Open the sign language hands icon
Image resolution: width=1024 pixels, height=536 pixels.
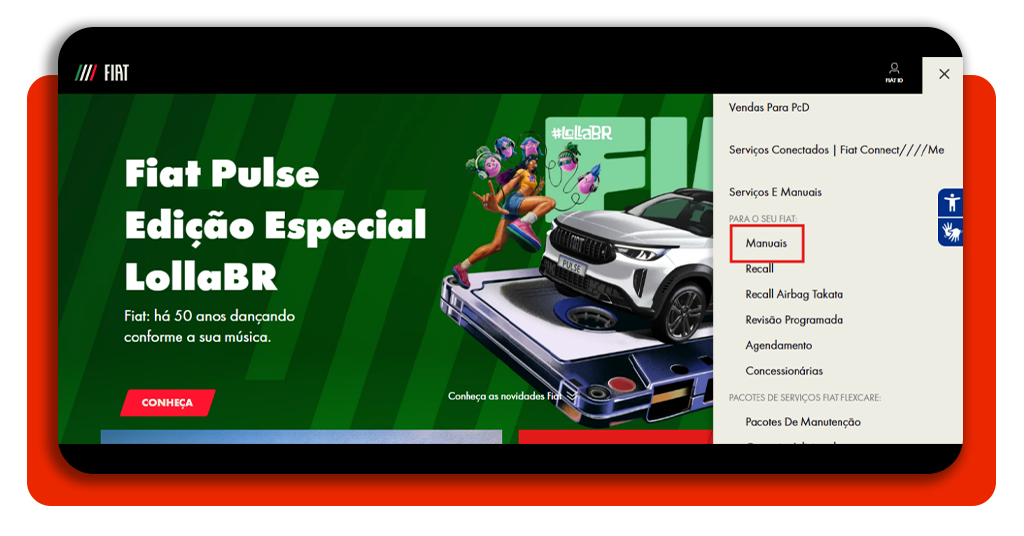(x=952, y=232)
